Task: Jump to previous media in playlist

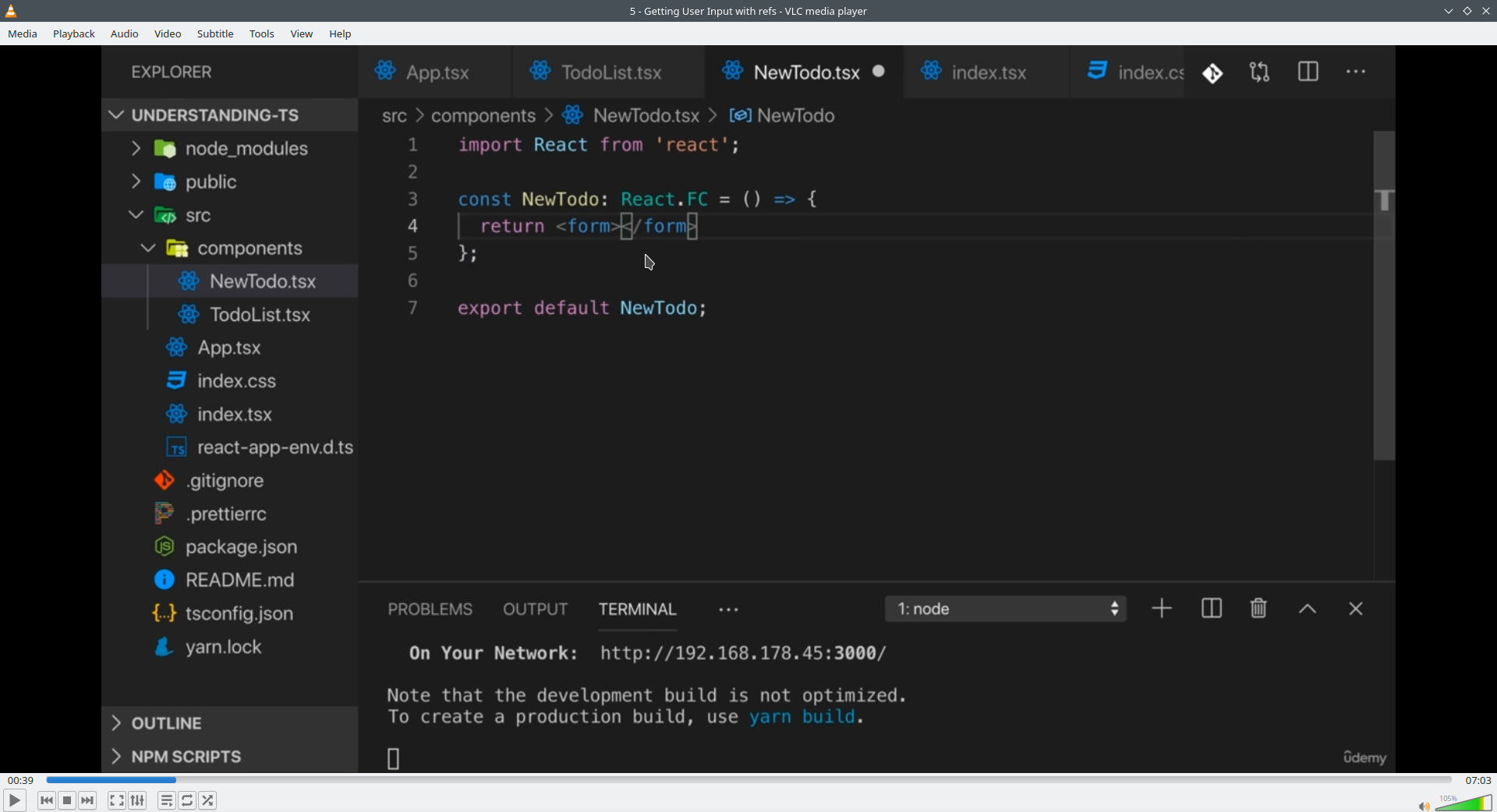Action: (47, 800)
